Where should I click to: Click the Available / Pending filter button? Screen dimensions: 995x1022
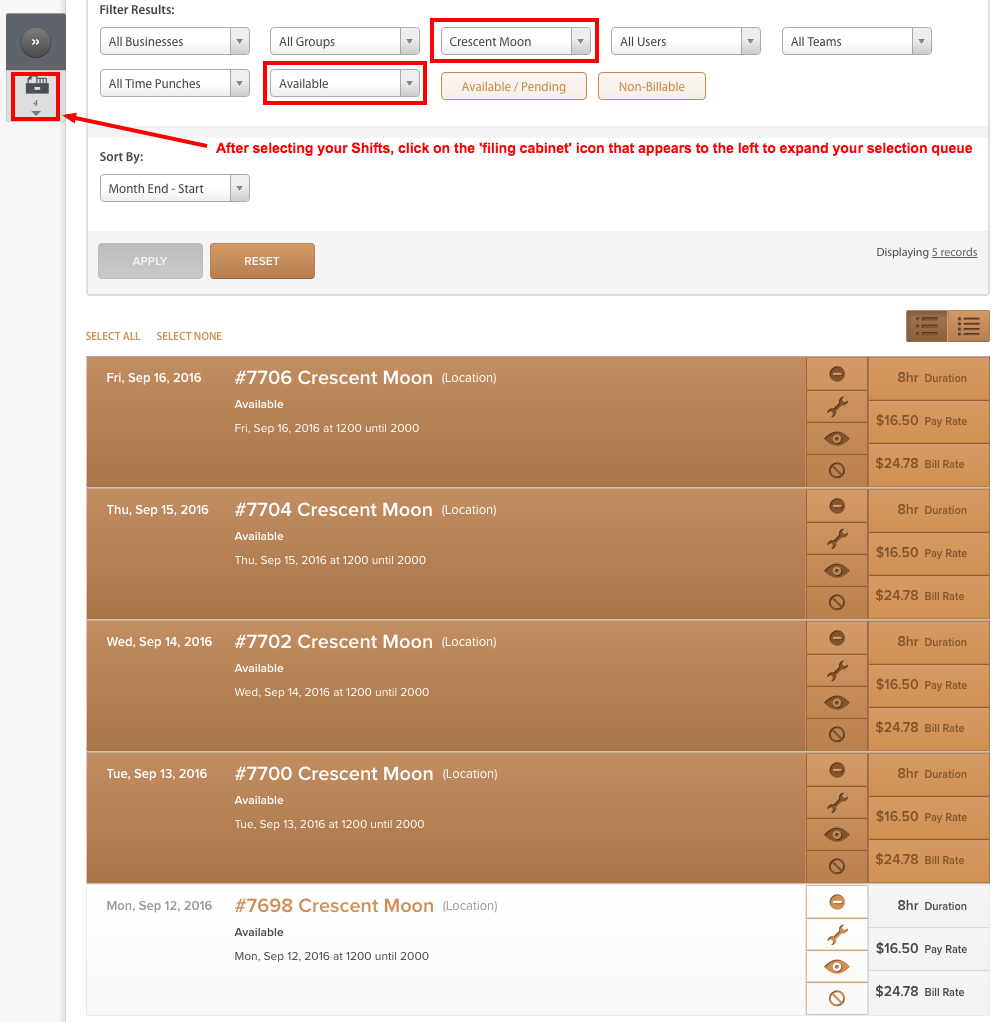point(513,87)
